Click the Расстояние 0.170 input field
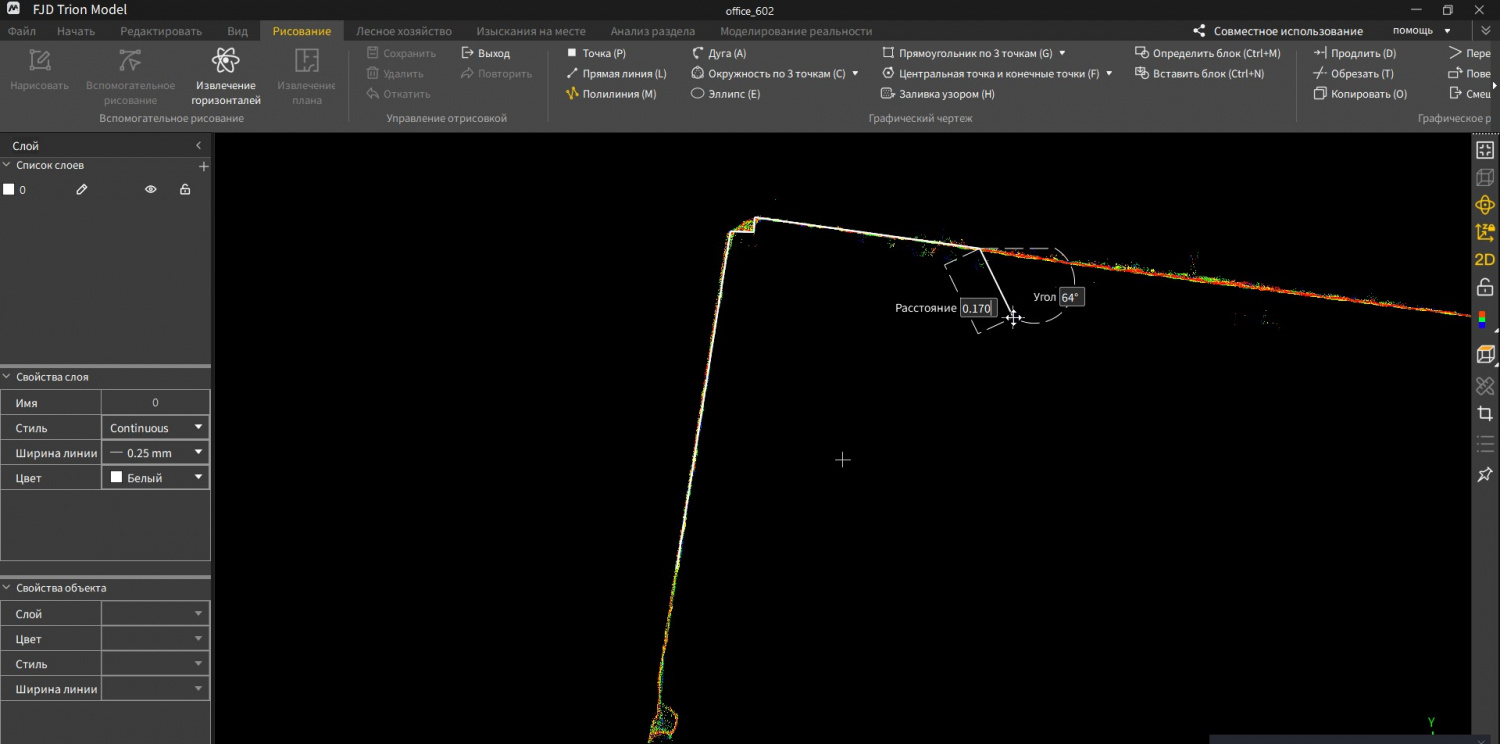1500x744 pixels. 976,308
